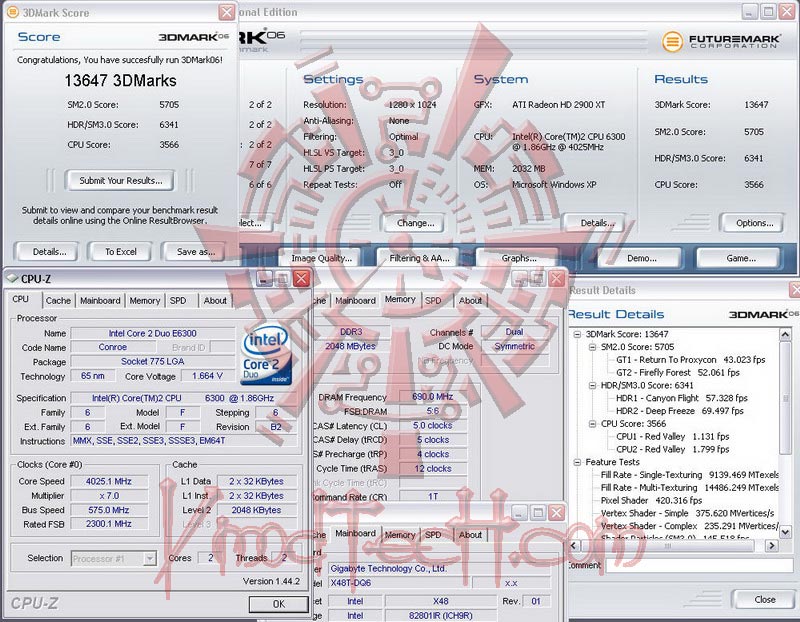This screenshot has height=622, width=800.
Task: Collapse Feature Tests node
Action: click(577, 462)
